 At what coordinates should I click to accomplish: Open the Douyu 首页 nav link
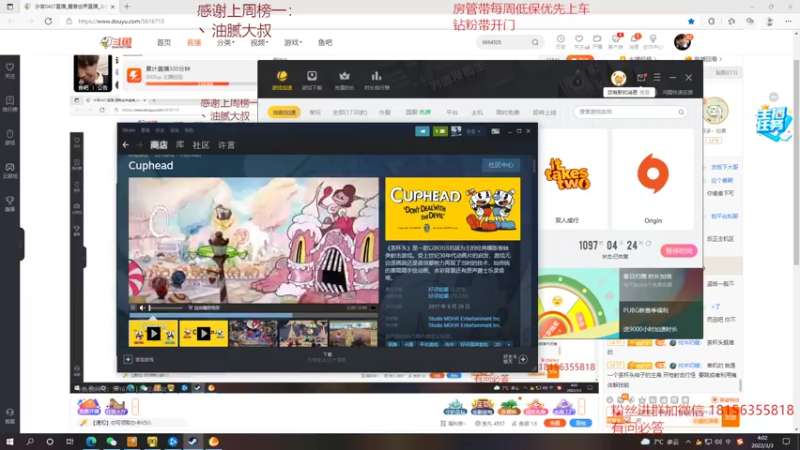164,42
